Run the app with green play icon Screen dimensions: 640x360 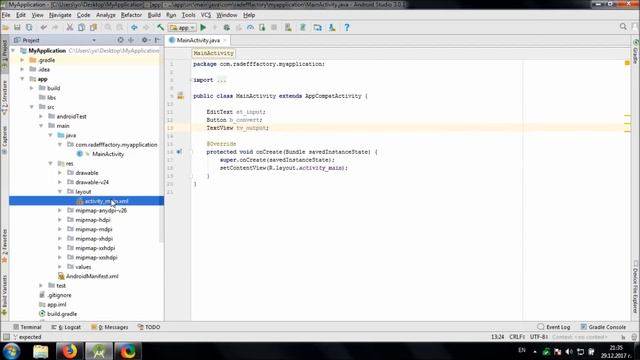[x=203, y=27]
